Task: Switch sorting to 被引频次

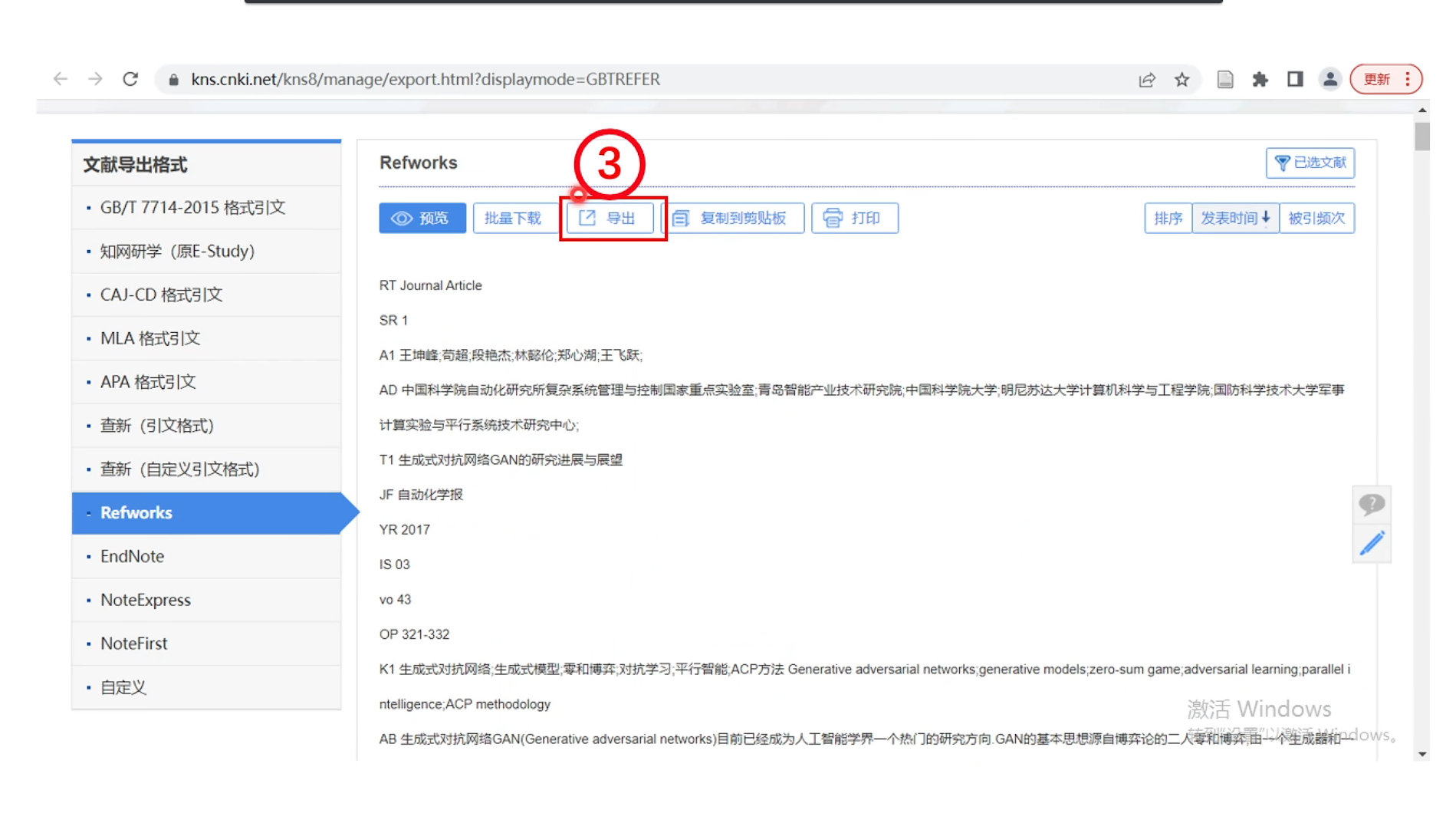Action: point(1316,218)
